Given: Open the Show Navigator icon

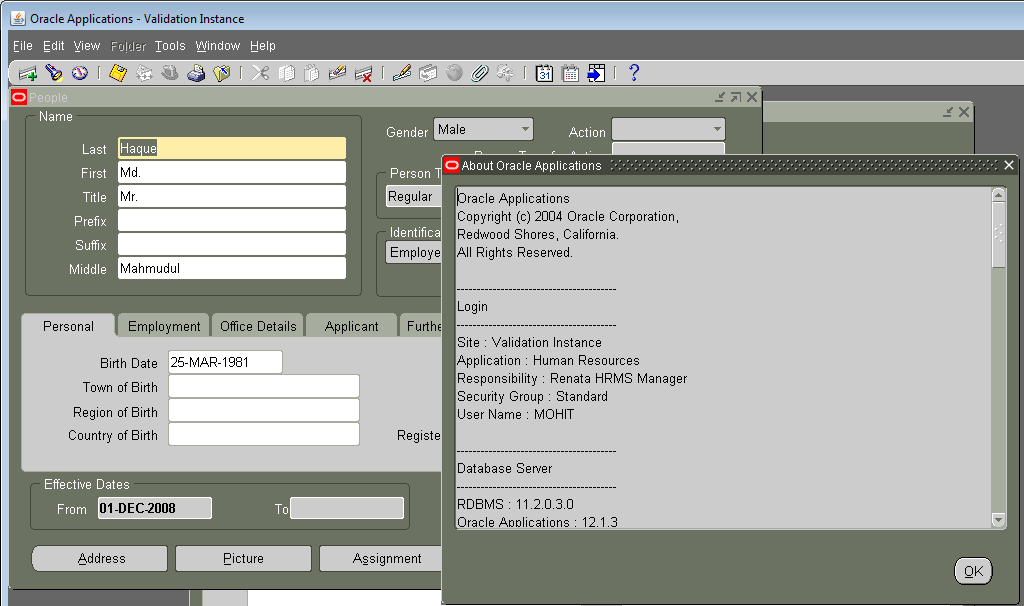Looking at the screenshot, I should [x=80, y=72].
